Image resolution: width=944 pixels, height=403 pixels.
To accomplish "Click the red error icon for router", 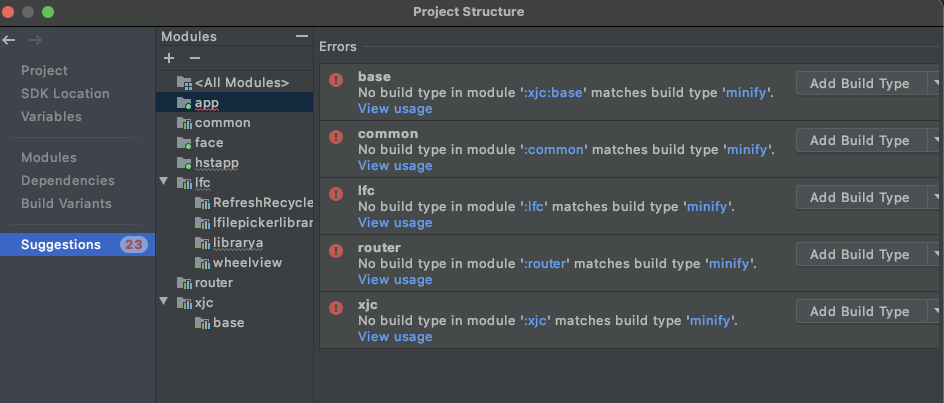I will tap(336, 250).
